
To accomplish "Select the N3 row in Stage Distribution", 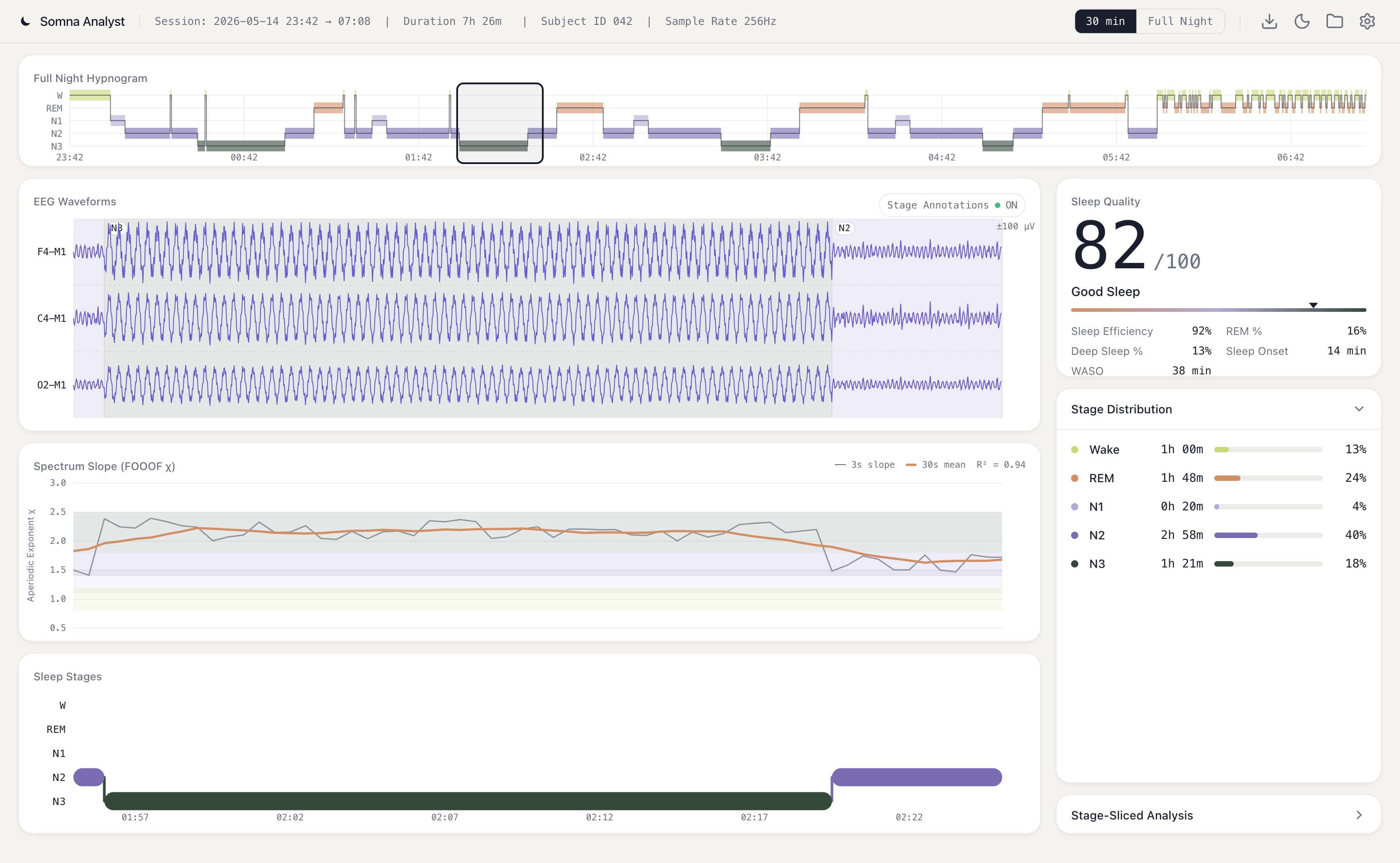I will [x=1218, y=563].
